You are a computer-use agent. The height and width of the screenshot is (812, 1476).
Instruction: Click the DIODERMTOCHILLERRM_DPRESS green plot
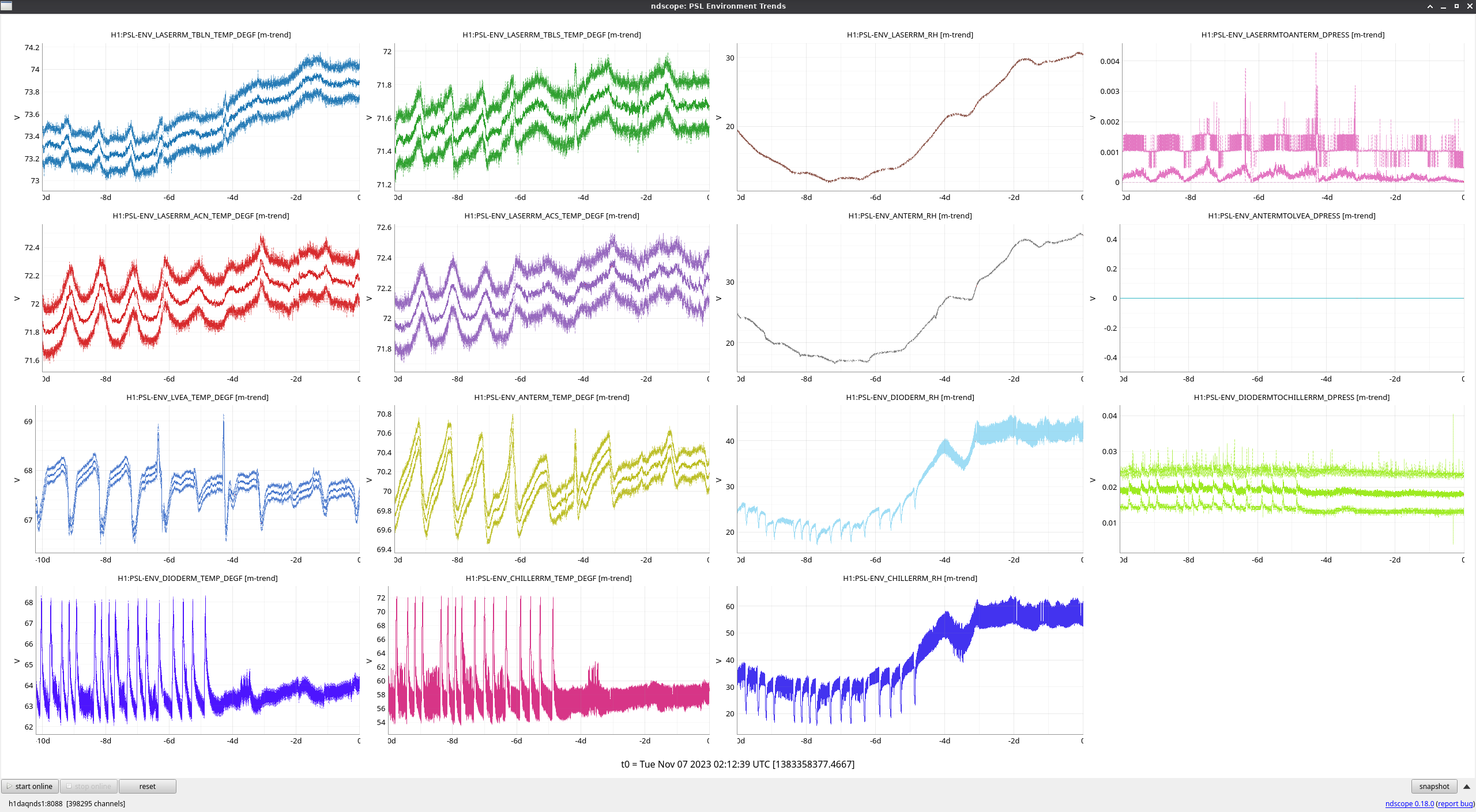(1291, 479)
